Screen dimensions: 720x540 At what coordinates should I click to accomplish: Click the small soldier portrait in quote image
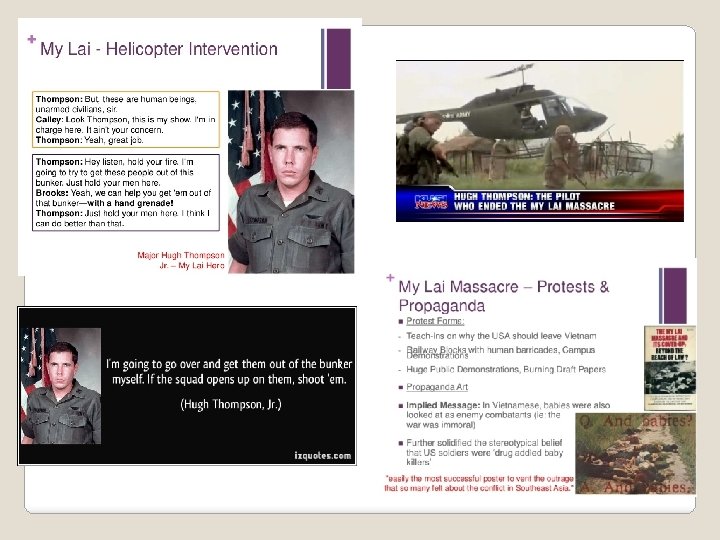(x=61, y=386)
